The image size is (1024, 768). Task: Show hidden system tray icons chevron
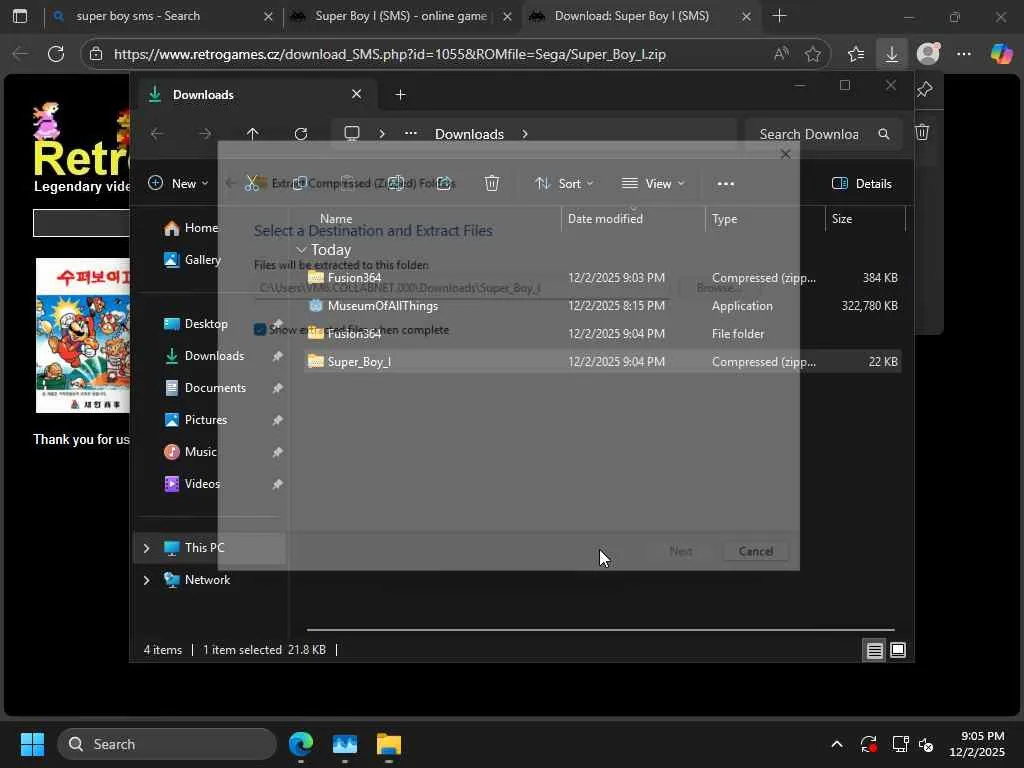point(837,744)
